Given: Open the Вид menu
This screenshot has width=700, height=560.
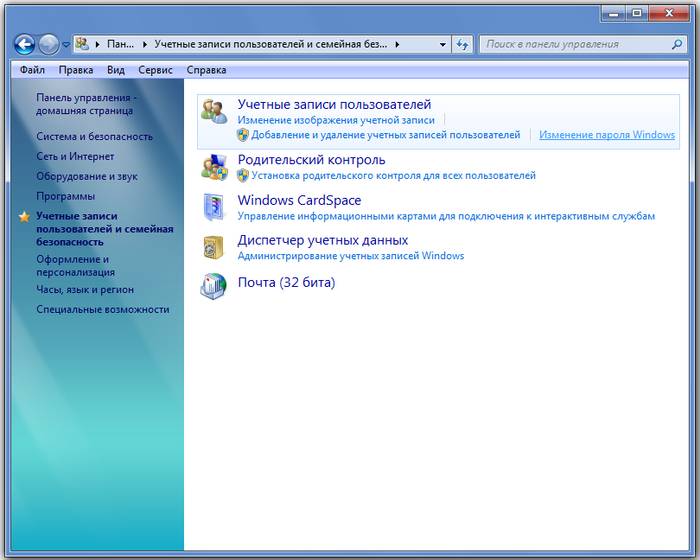Looking at the screenshot, I should 116,70.
